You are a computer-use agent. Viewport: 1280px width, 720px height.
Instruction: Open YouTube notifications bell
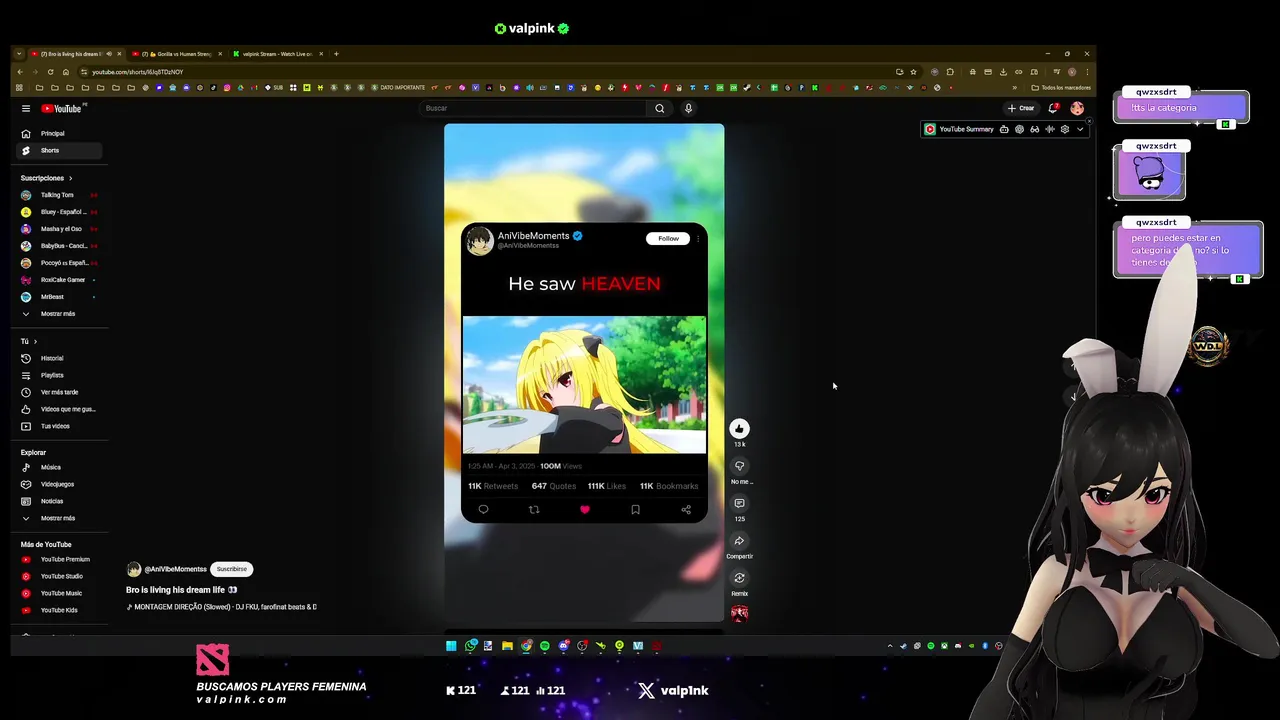(1053, 108)
